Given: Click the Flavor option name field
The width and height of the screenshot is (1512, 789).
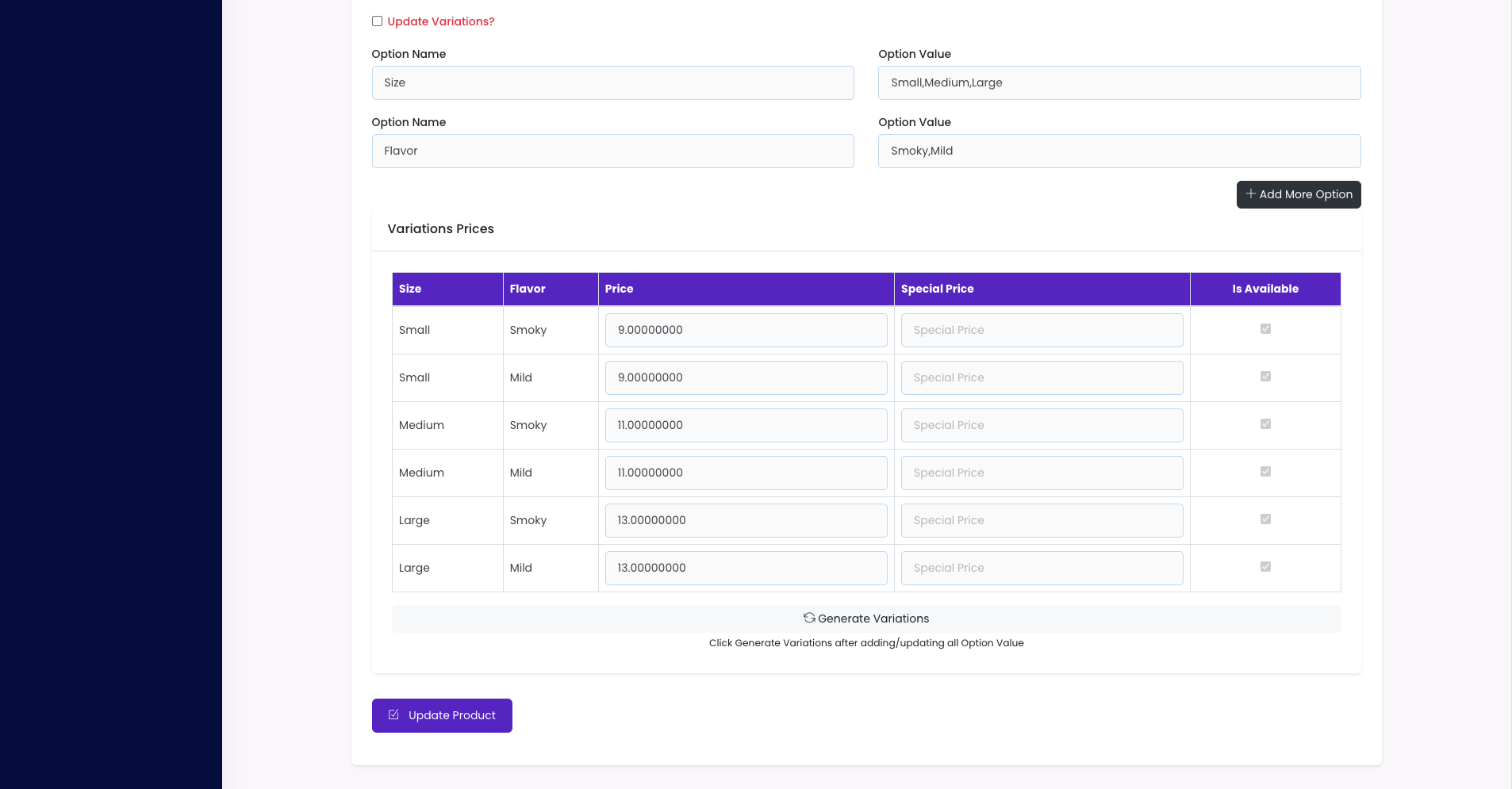Looking at the screenshot, I should pyautogui.click(x=612, y=151).
